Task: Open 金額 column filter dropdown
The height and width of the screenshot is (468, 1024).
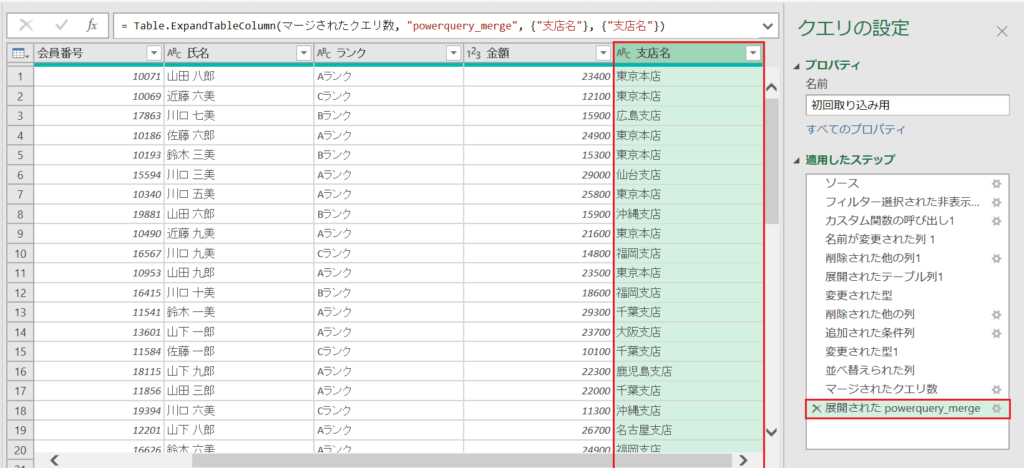Action: (603, 54)
